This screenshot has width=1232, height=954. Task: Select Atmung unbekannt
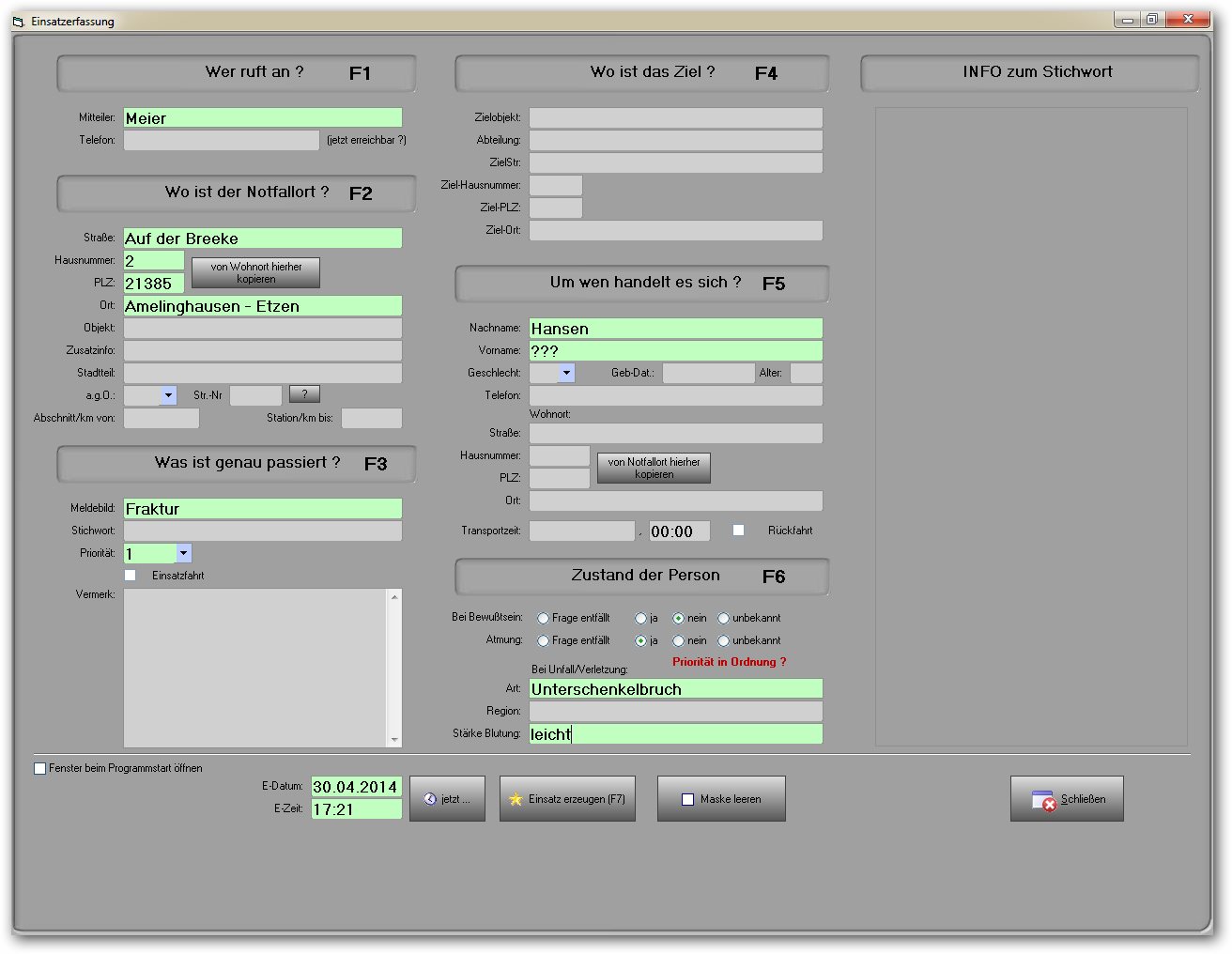click(723, 640)
